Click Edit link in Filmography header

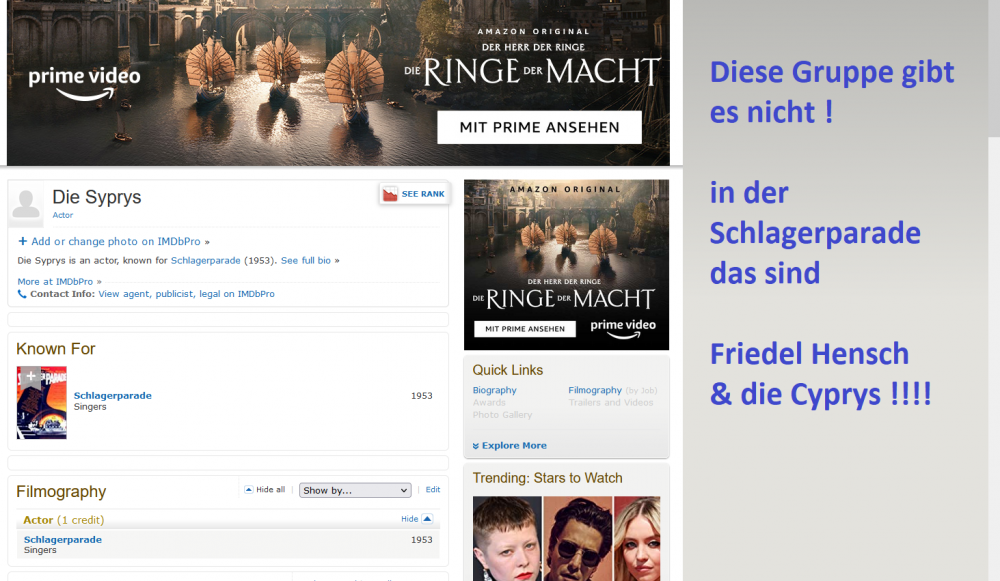pyautogui.click(x=433, y=490)
